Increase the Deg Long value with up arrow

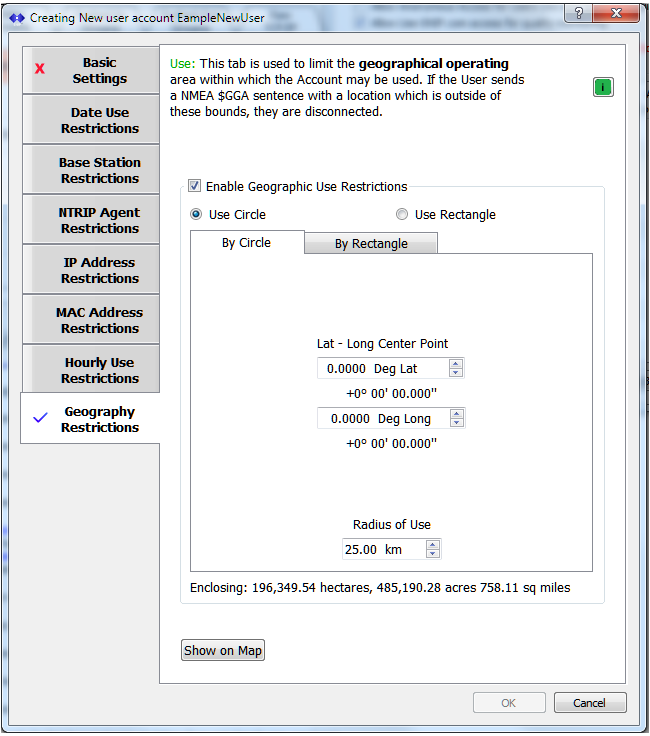tap(456, 414)
